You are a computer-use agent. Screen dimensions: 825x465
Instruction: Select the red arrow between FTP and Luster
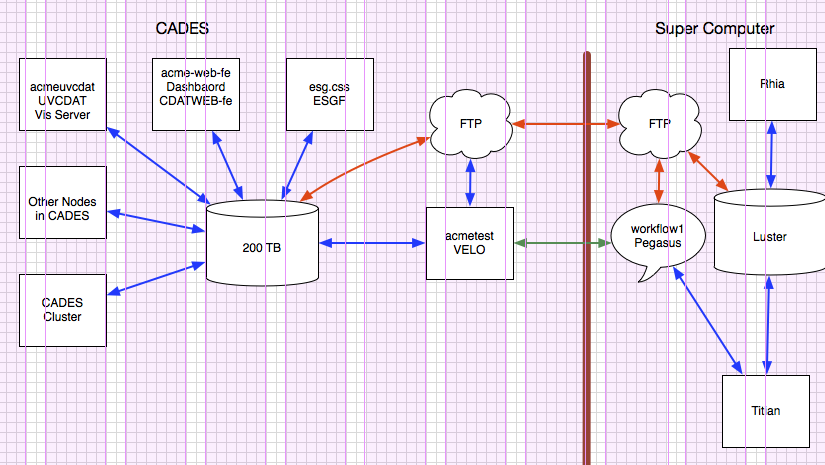(708, 171)
